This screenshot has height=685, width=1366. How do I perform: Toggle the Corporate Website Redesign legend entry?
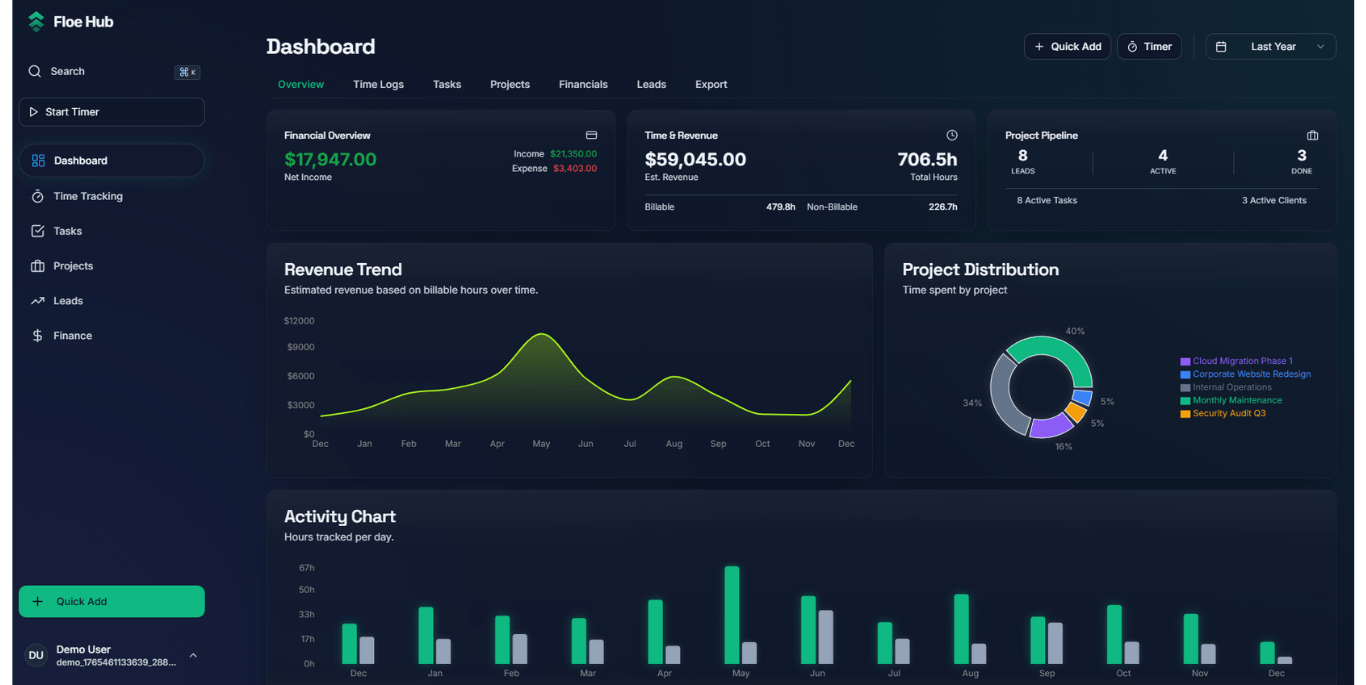pos(1253,374)
